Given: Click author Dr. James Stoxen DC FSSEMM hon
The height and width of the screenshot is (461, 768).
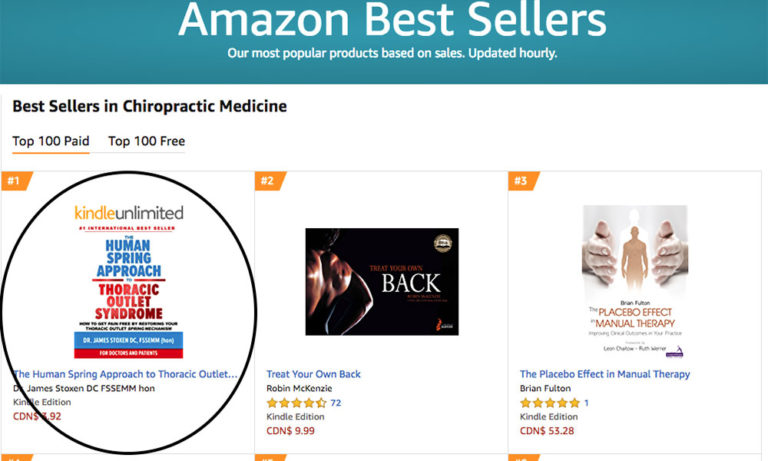Looking at the screenshot, I should [x=84, y=388].
